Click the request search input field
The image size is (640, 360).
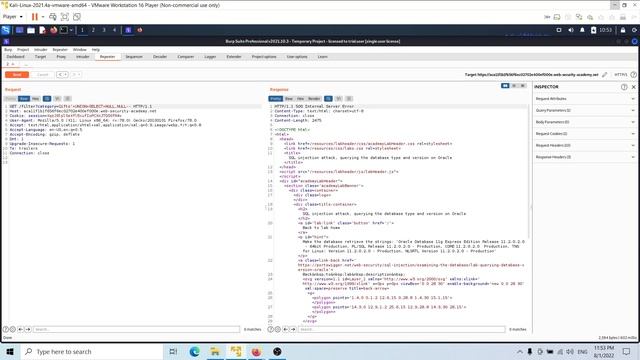[x=136, y=329]
